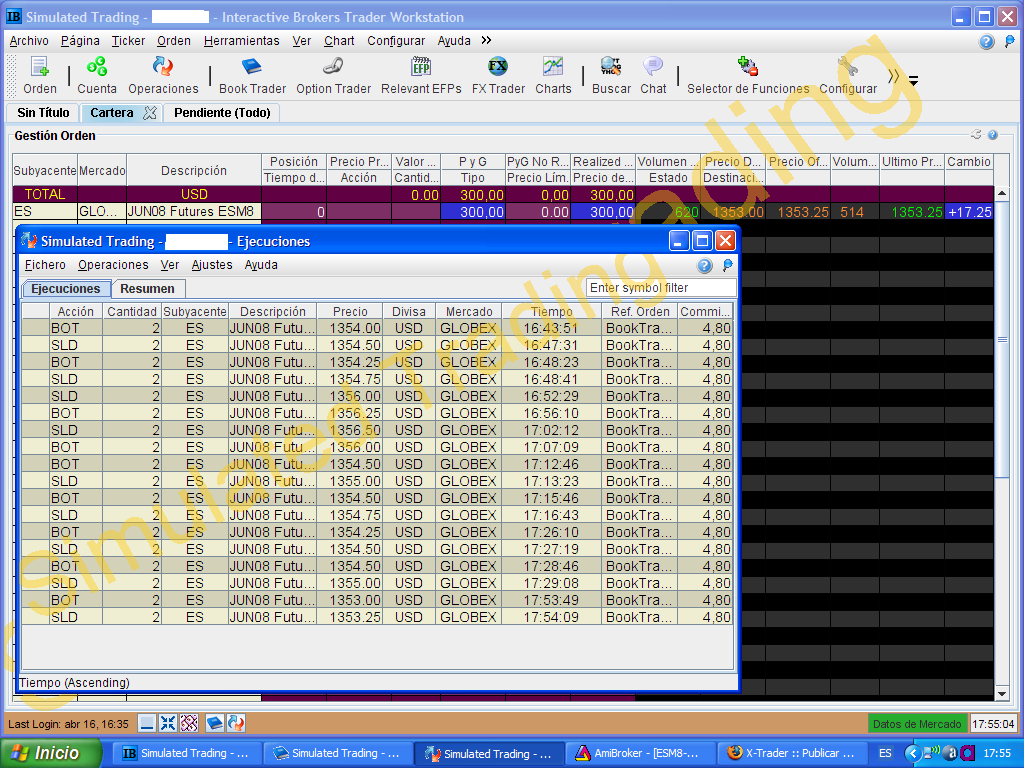Click the symbol filter input field
Screen dimensions: 1024x768
click(x=661, y=288)
